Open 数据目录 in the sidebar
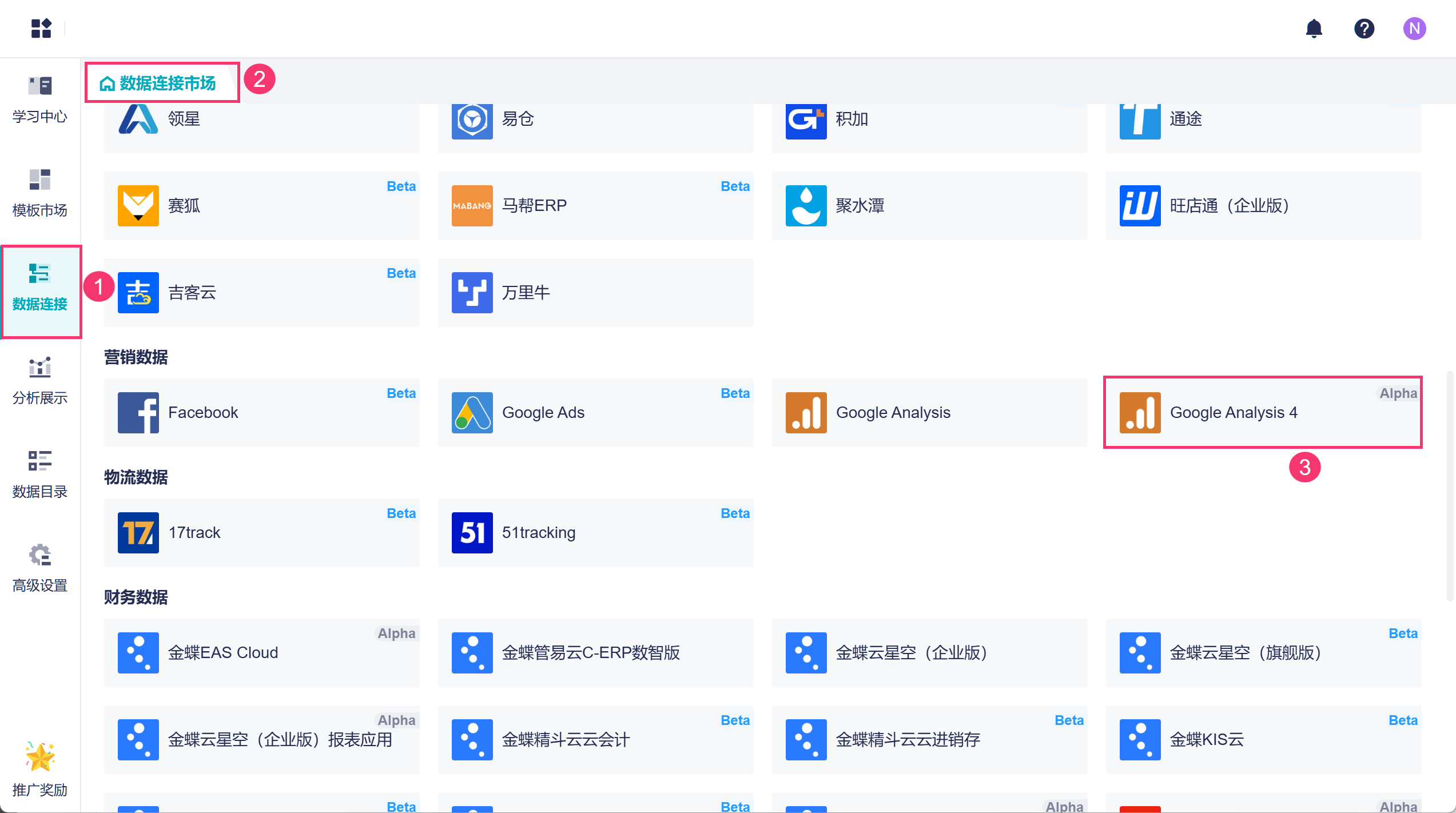 (x=40, y=475)
